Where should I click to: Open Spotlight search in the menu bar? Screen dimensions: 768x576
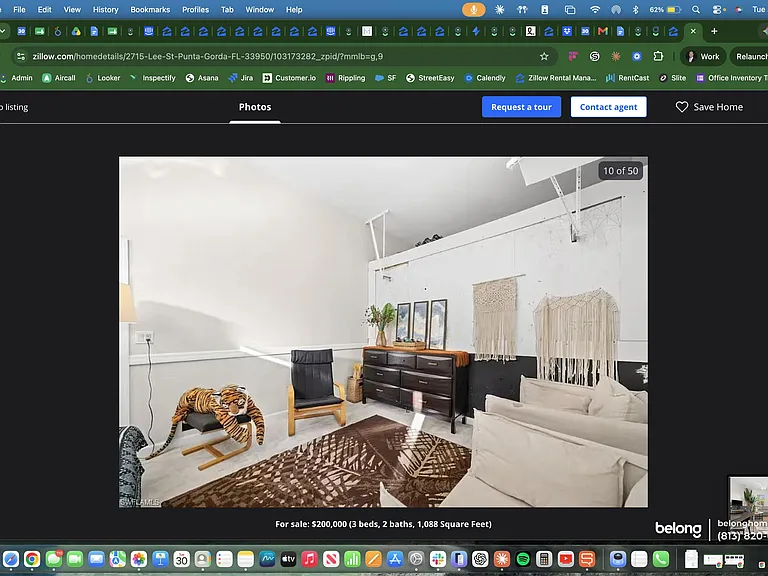(x=696, y=9)
